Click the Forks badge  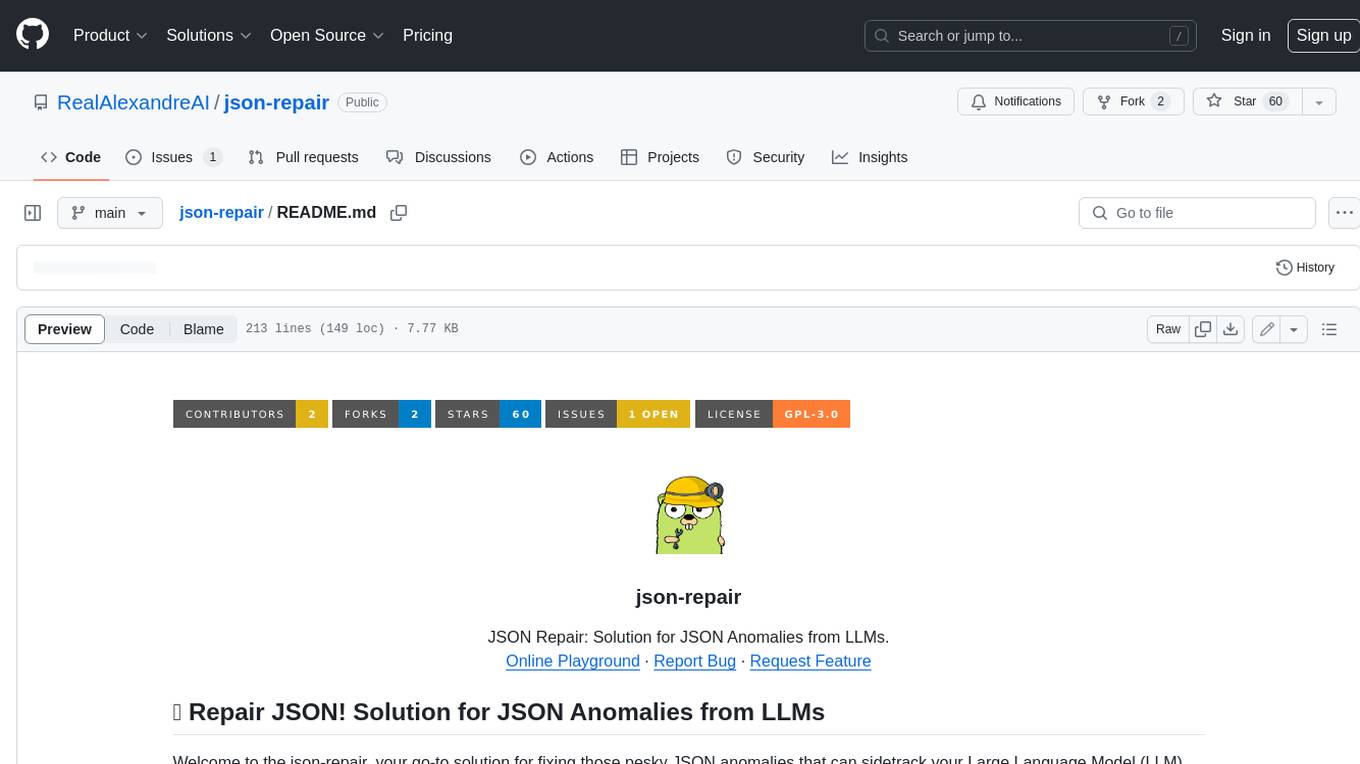pos(381,414)
